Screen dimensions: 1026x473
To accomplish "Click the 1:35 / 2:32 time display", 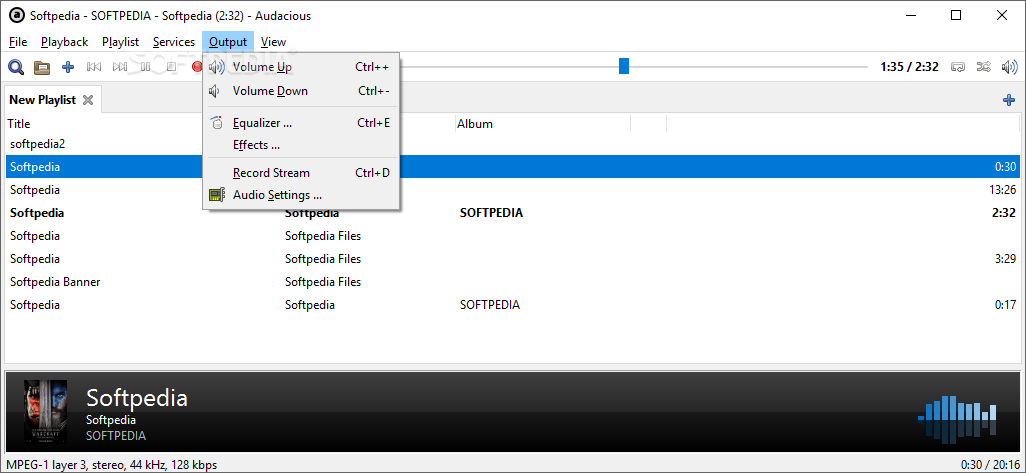I will coord(909,67).
